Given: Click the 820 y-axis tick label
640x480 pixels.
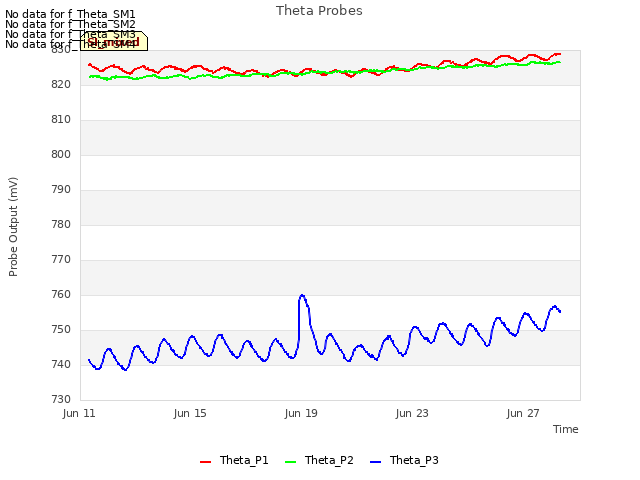Looking at the screenshot, I should [61, 84].
